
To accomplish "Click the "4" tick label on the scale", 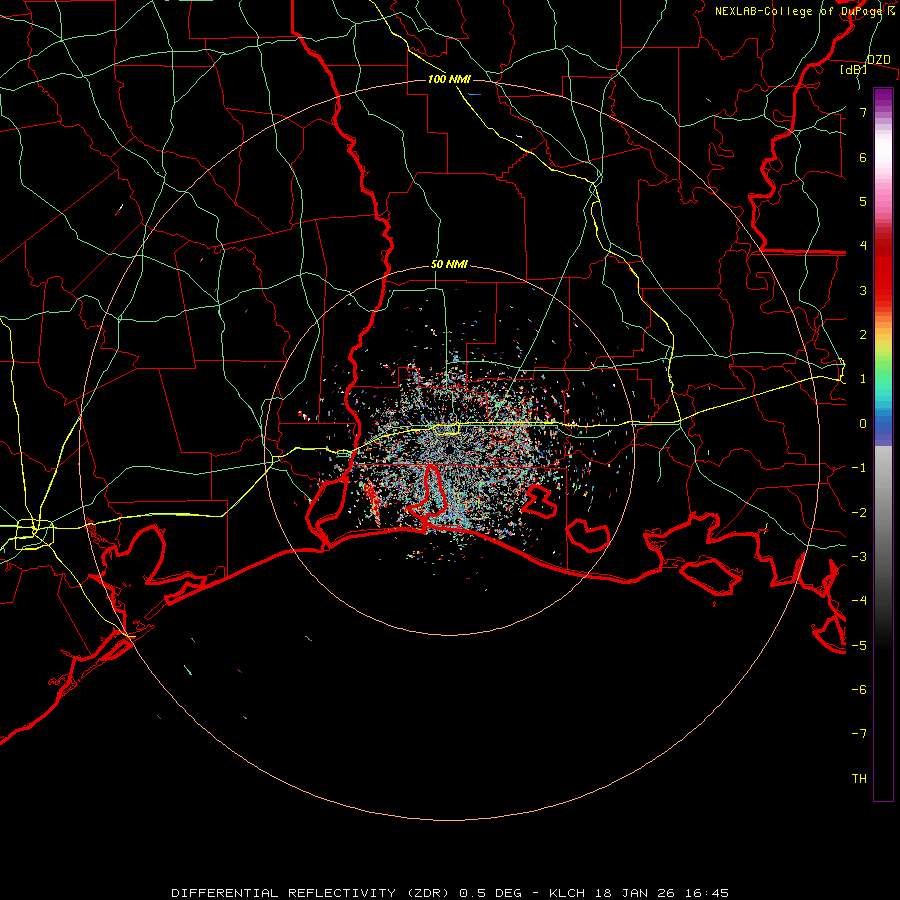I will 863,246.
